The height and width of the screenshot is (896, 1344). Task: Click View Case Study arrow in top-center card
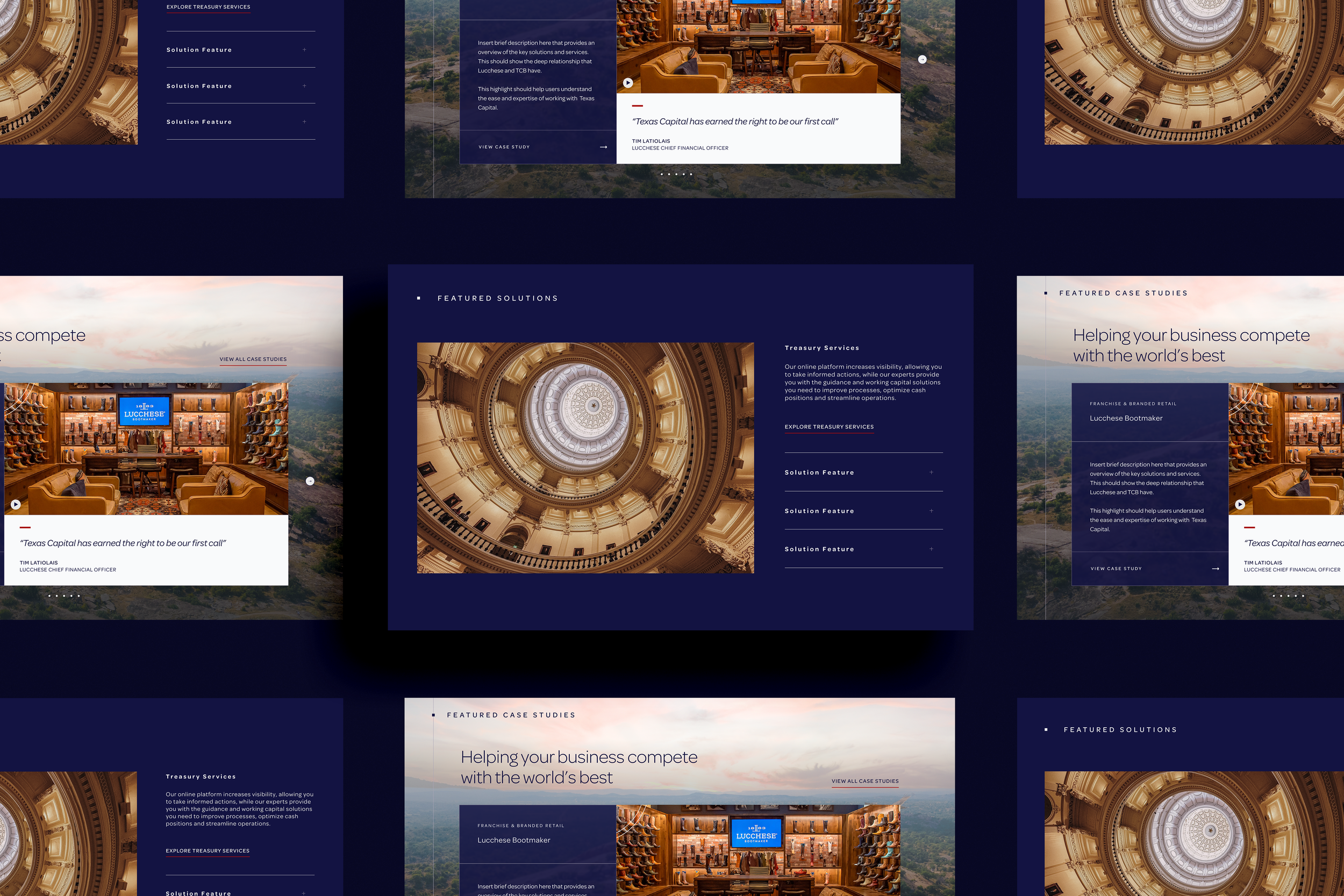pos(603,147)
